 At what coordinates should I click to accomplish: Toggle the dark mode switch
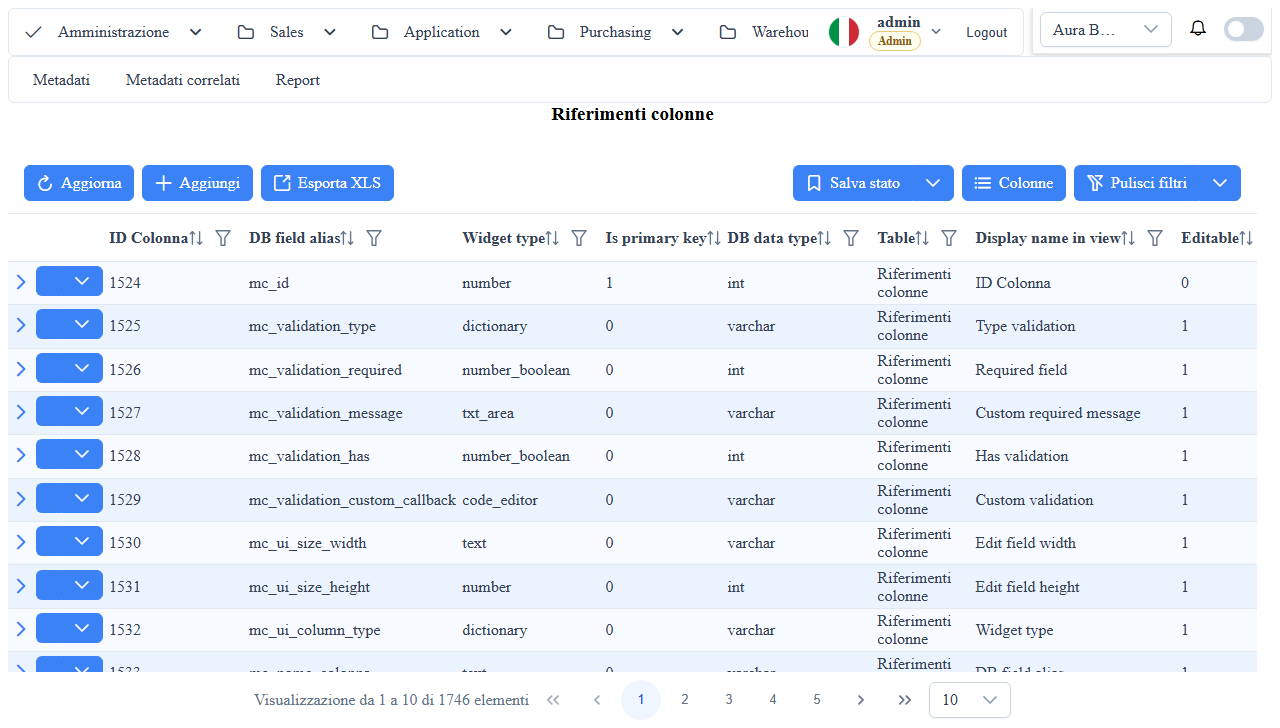point(1244,29)
